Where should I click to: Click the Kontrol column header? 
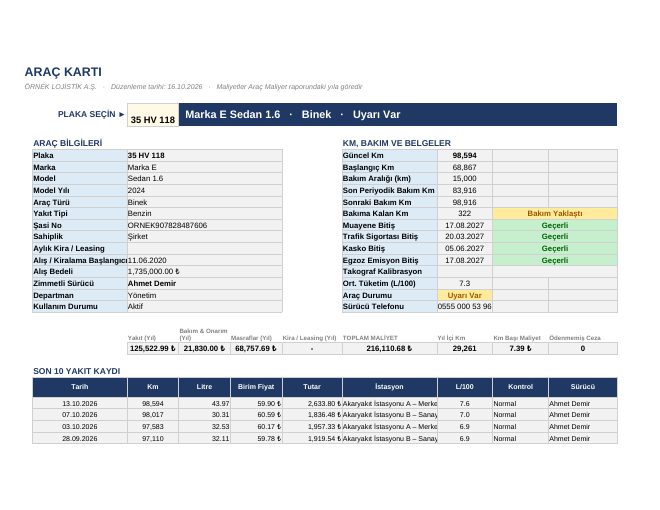point(520,387)
